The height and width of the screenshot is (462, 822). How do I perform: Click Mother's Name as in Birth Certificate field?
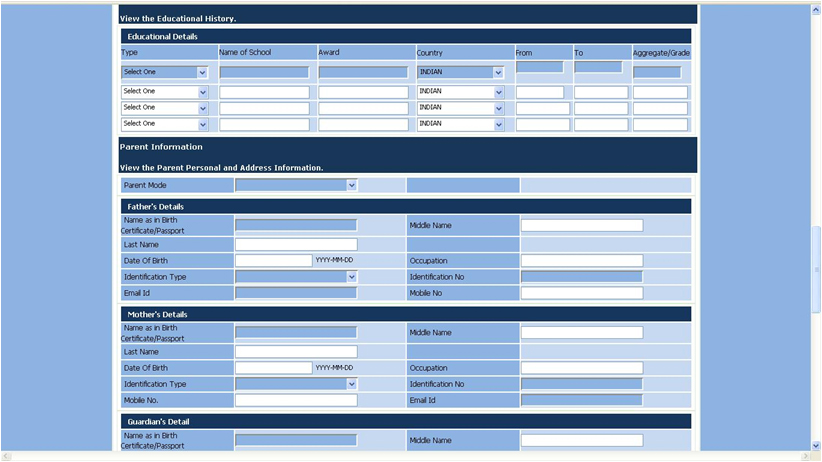tap(296, 332)
